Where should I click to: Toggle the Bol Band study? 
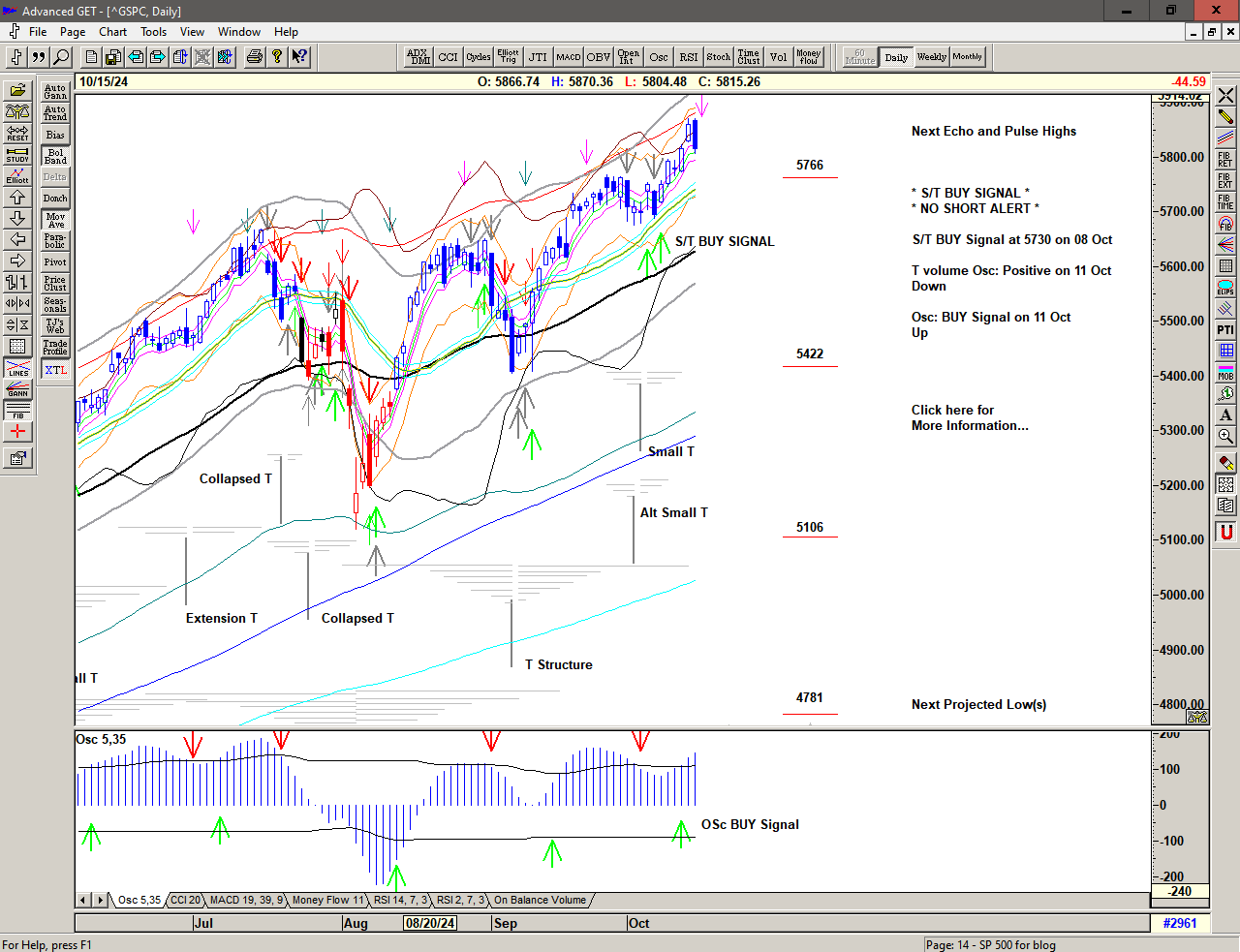[x=55, y=156]
